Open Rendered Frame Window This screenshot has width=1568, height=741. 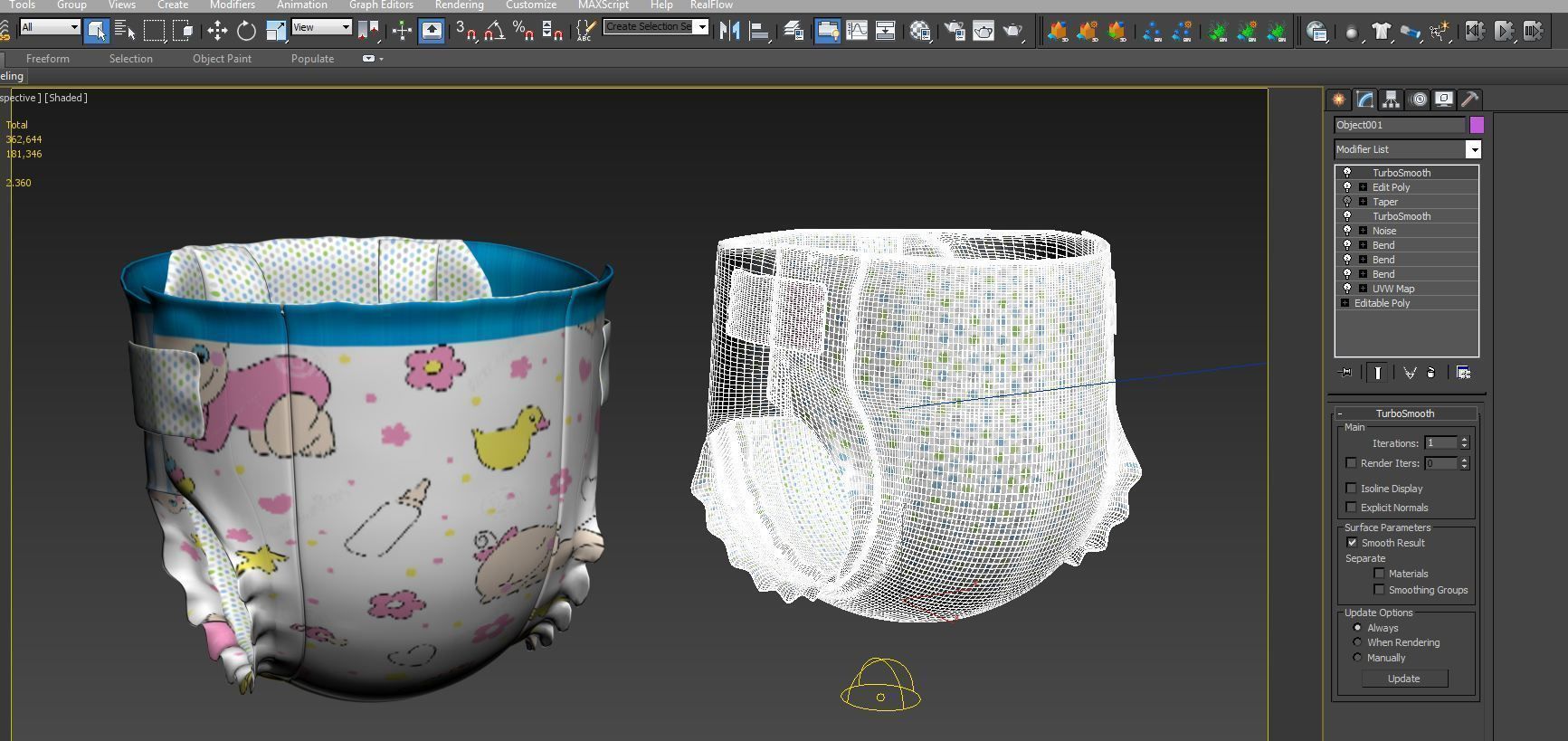tap(984, 31)
